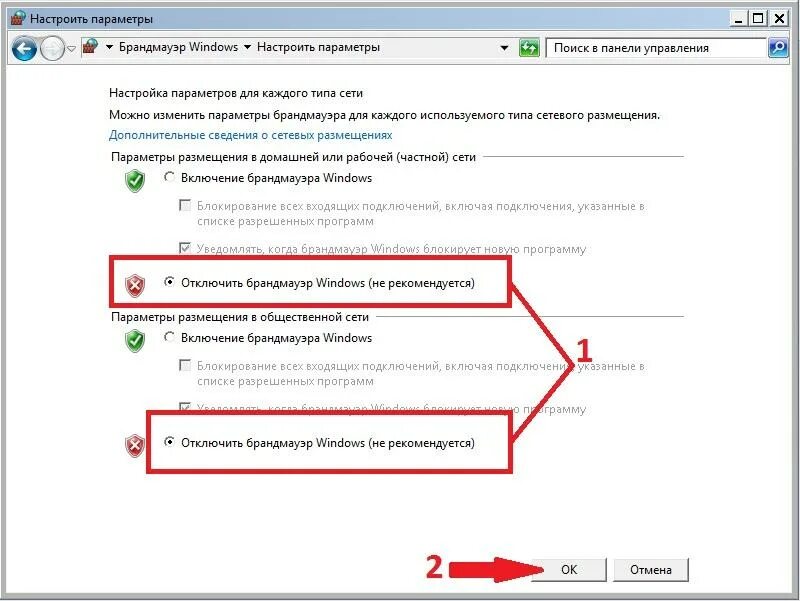Click green shield icon under private network
The image size is (800, 601).
[135, 181]
